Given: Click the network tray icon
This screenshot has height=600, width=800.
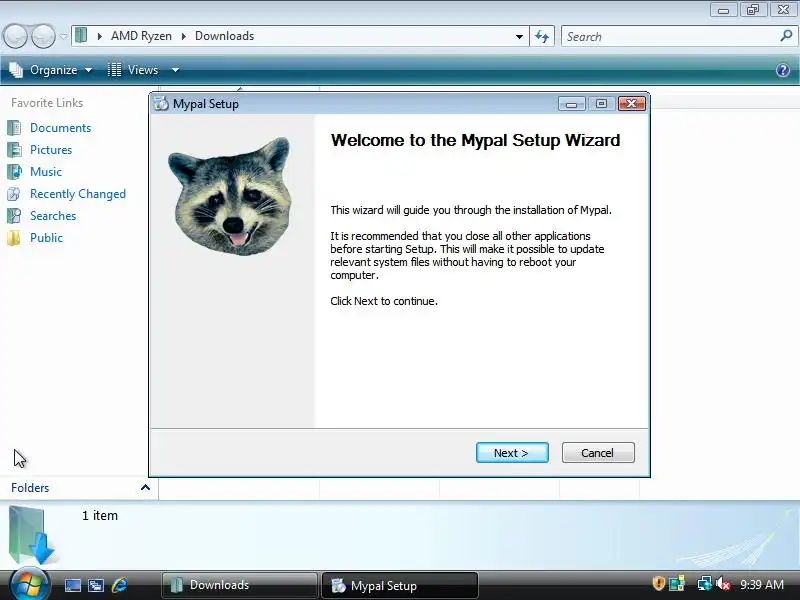Looking at the screenshot, I should point(704,583).
